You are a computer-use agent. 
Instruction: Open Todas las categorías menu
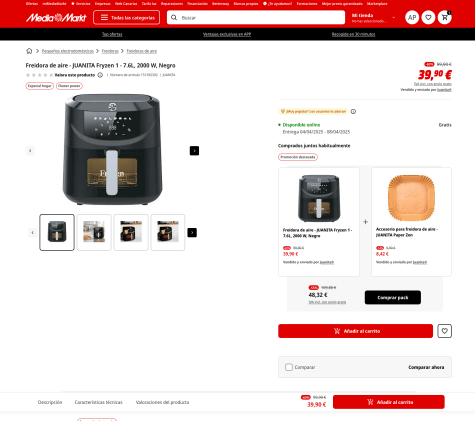coord(127,17)
